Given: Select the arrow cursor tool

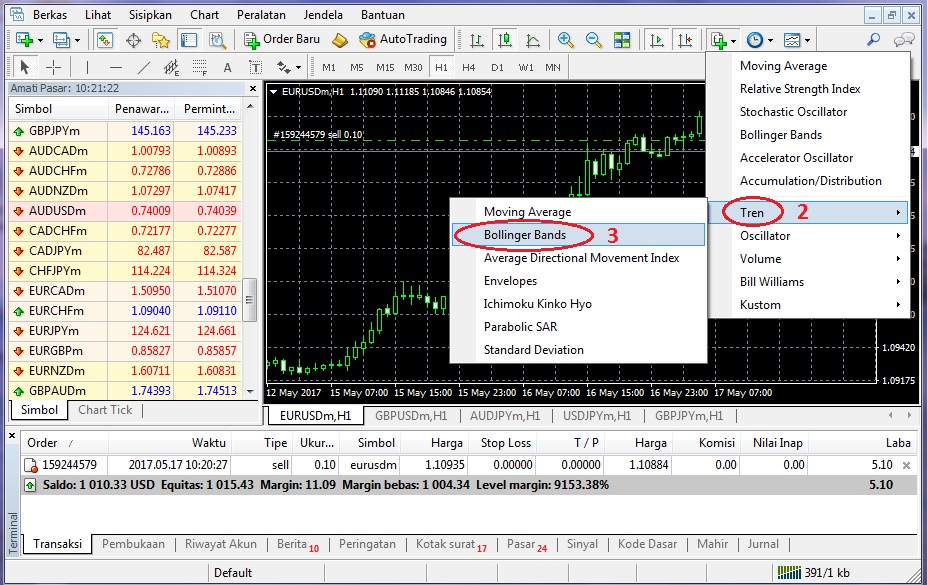Looking at the screenshot, I should tap(25, 68).
